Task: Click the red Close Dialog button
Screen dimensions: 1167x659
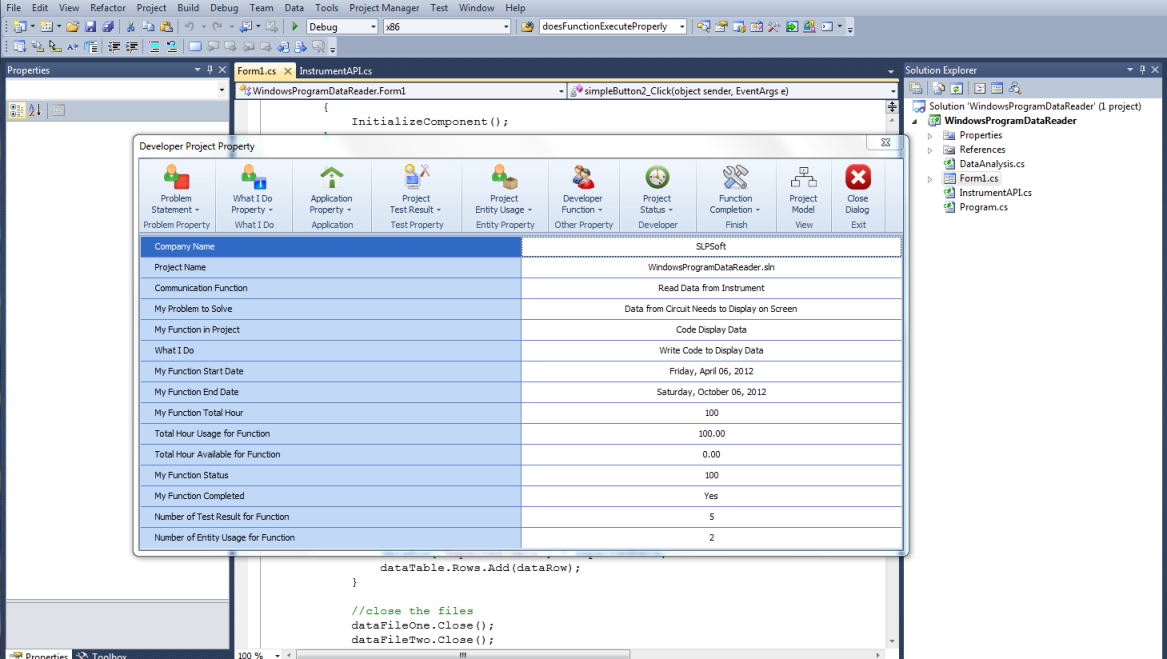Action: (x=857, y=190)
